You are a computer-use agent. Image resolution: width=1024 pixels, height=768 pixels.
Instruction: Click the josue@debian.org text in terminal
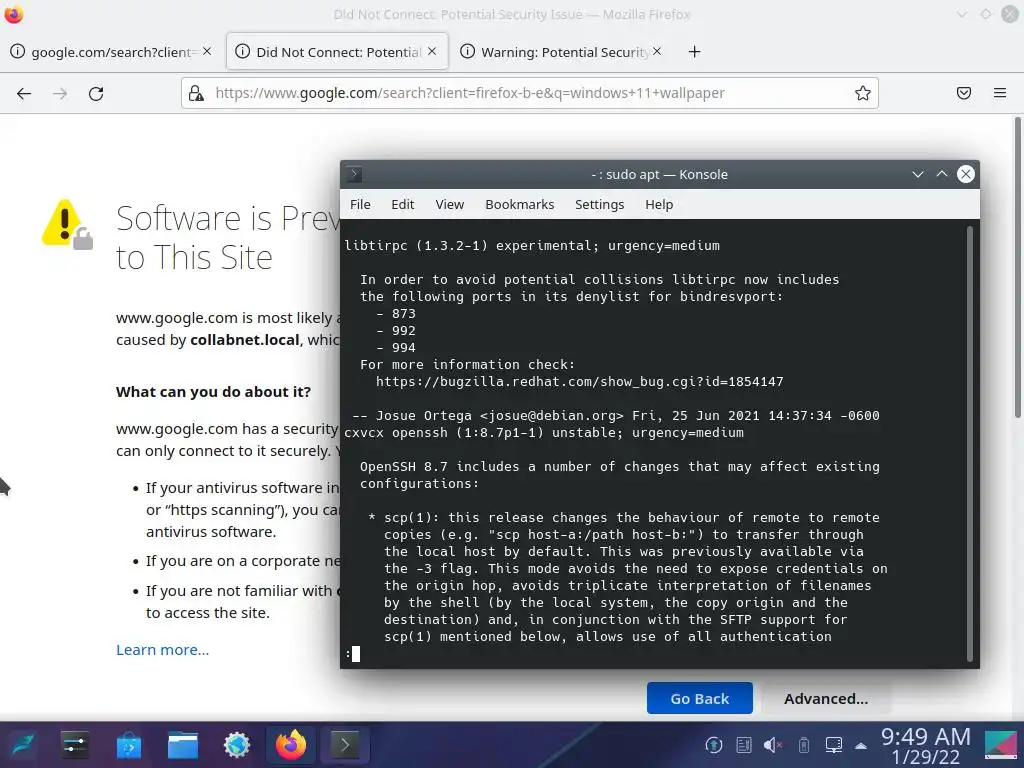tap(552, 415)
